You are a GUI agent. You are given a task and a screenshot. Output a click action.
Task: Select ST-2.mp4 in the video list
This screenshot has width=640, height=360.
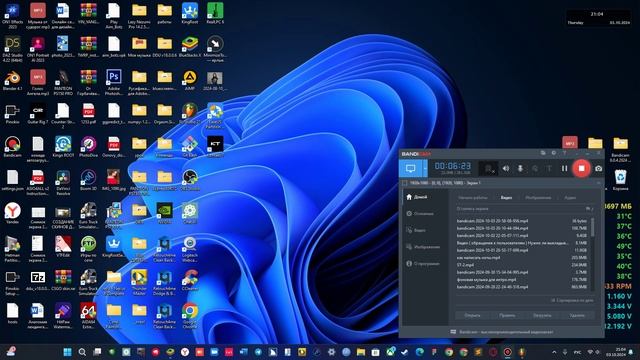[x=522, y=265]
